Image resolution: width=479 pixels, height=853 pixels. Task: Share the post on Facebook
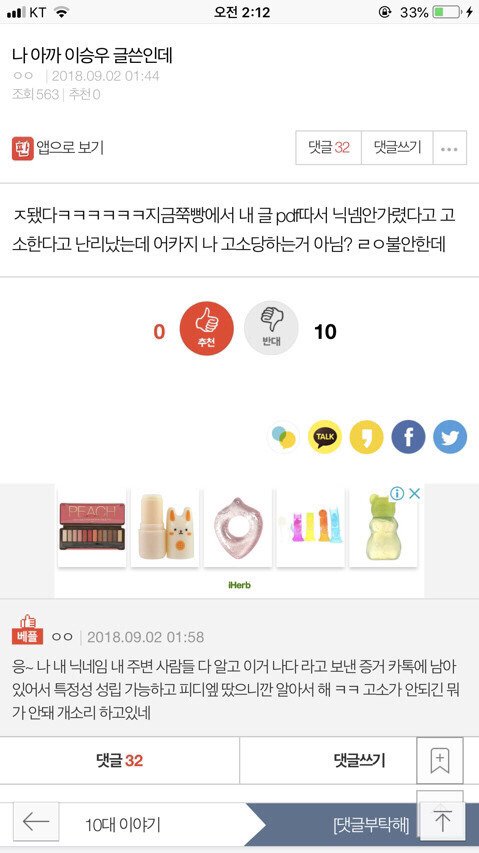point(408,437)
